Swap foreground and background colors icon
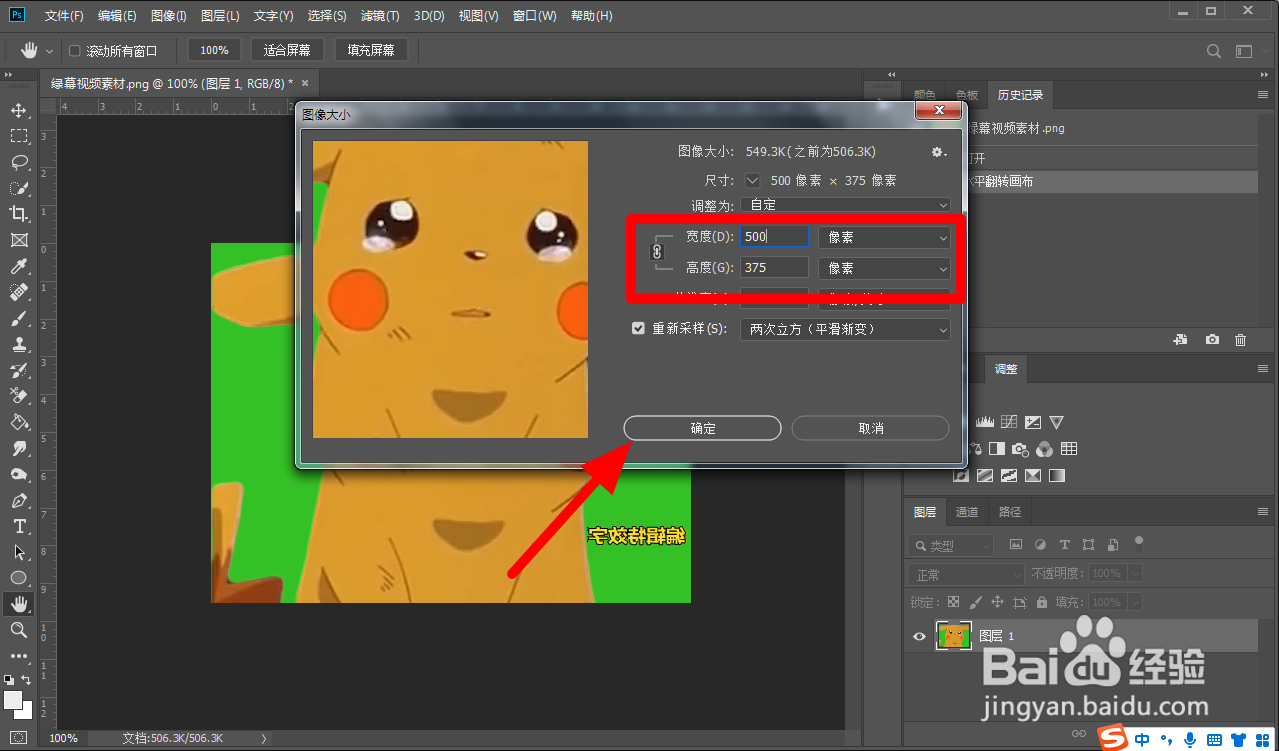The image size is (1279, 751). (x=27, y=679)
